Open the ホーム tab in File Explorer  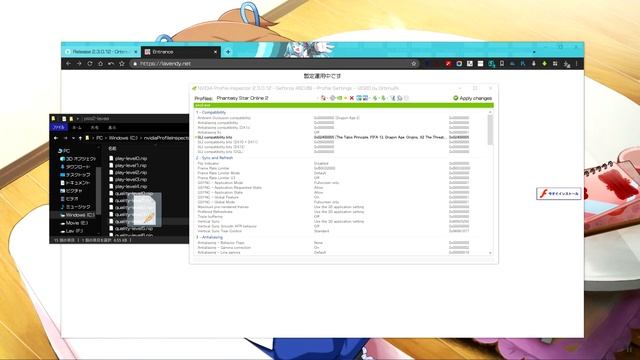pyautogui.click(x=77, y=127)
